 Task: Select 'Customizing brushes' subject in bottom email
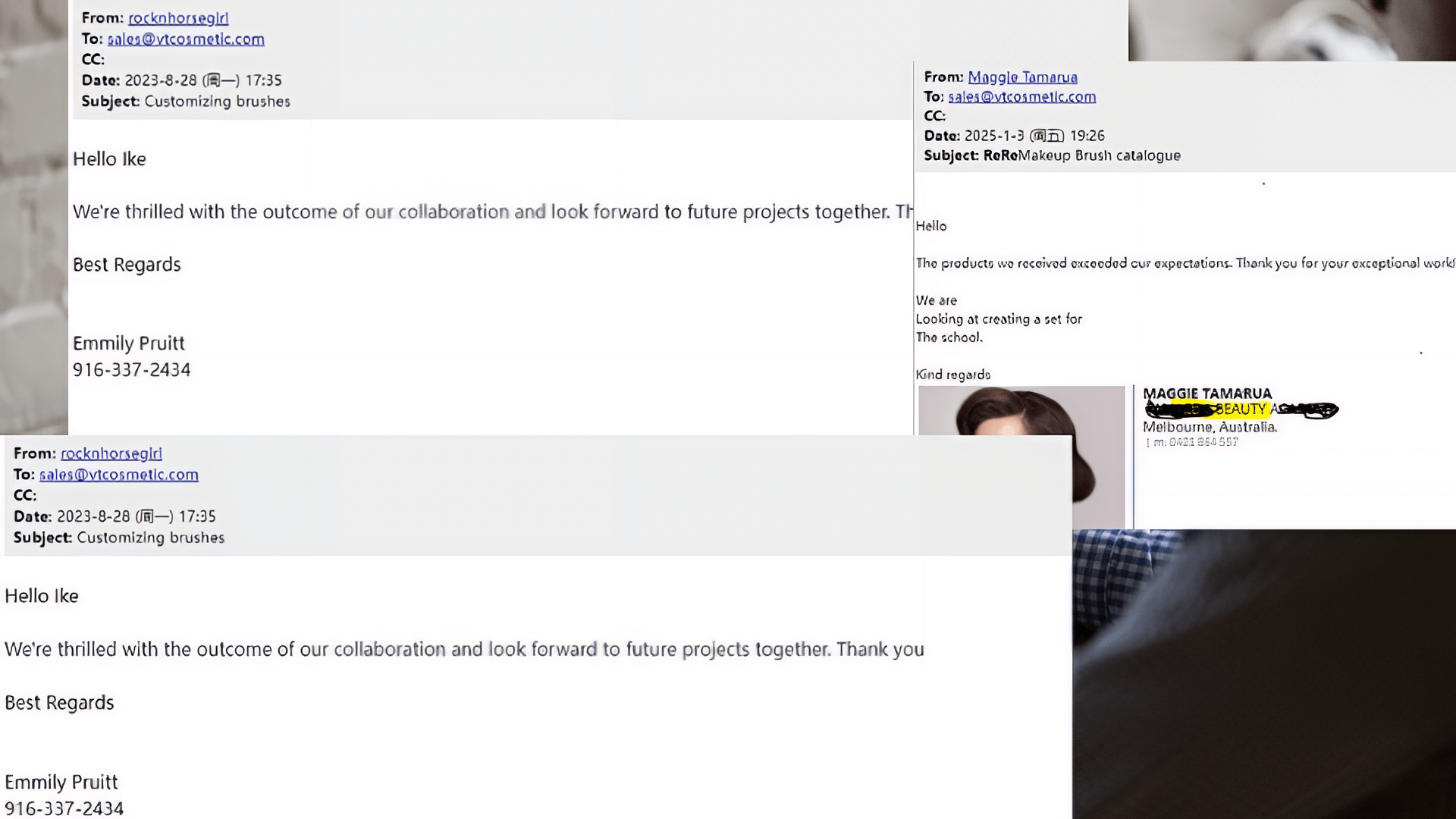coord(151,538)
